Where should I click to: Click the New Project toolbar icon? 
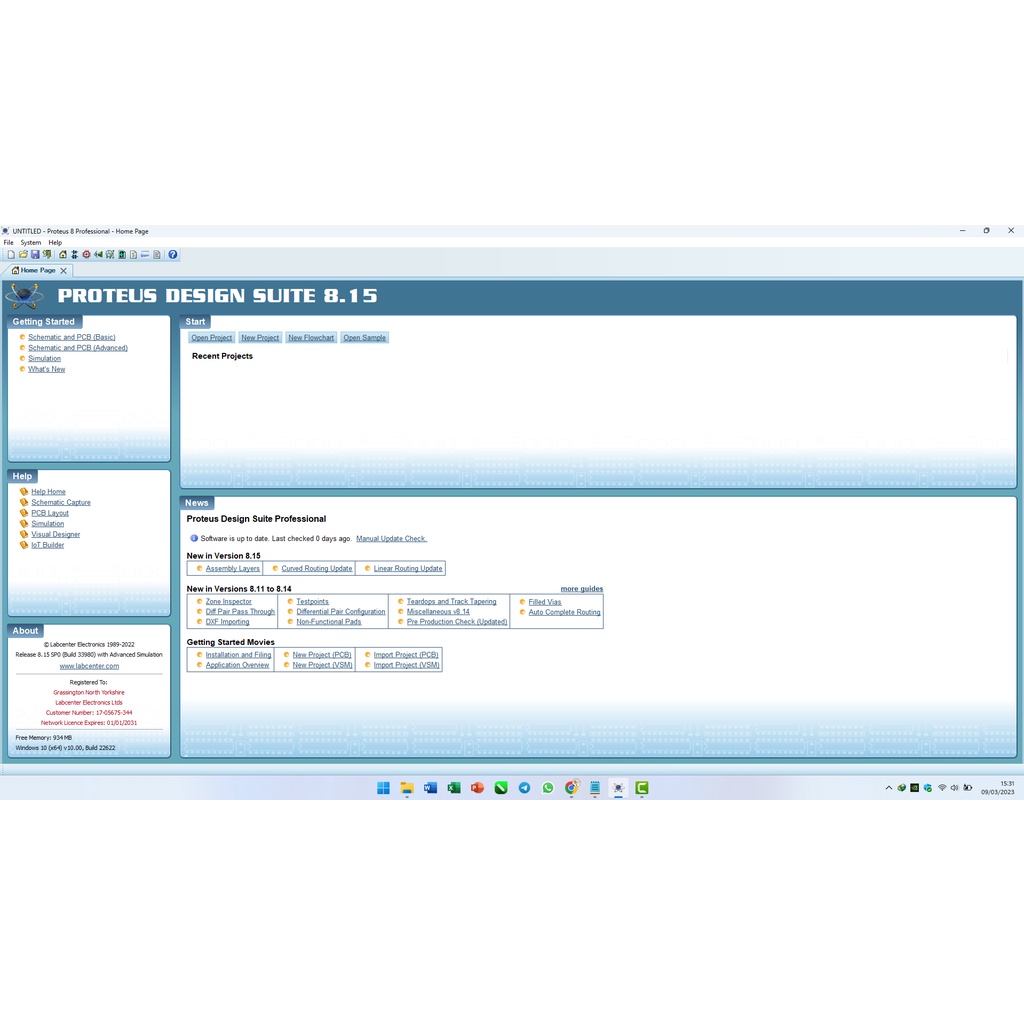point(10,255)
